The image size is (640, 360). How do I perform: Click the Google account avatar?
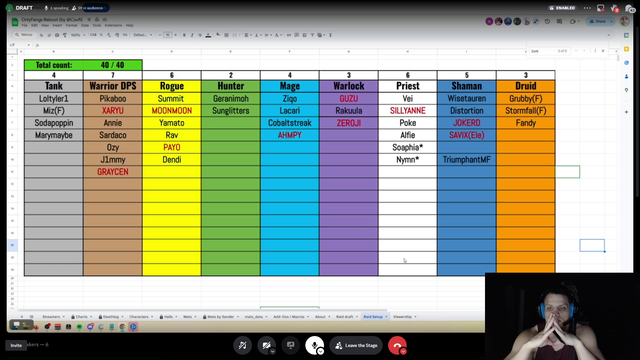(x=624, y=21)
